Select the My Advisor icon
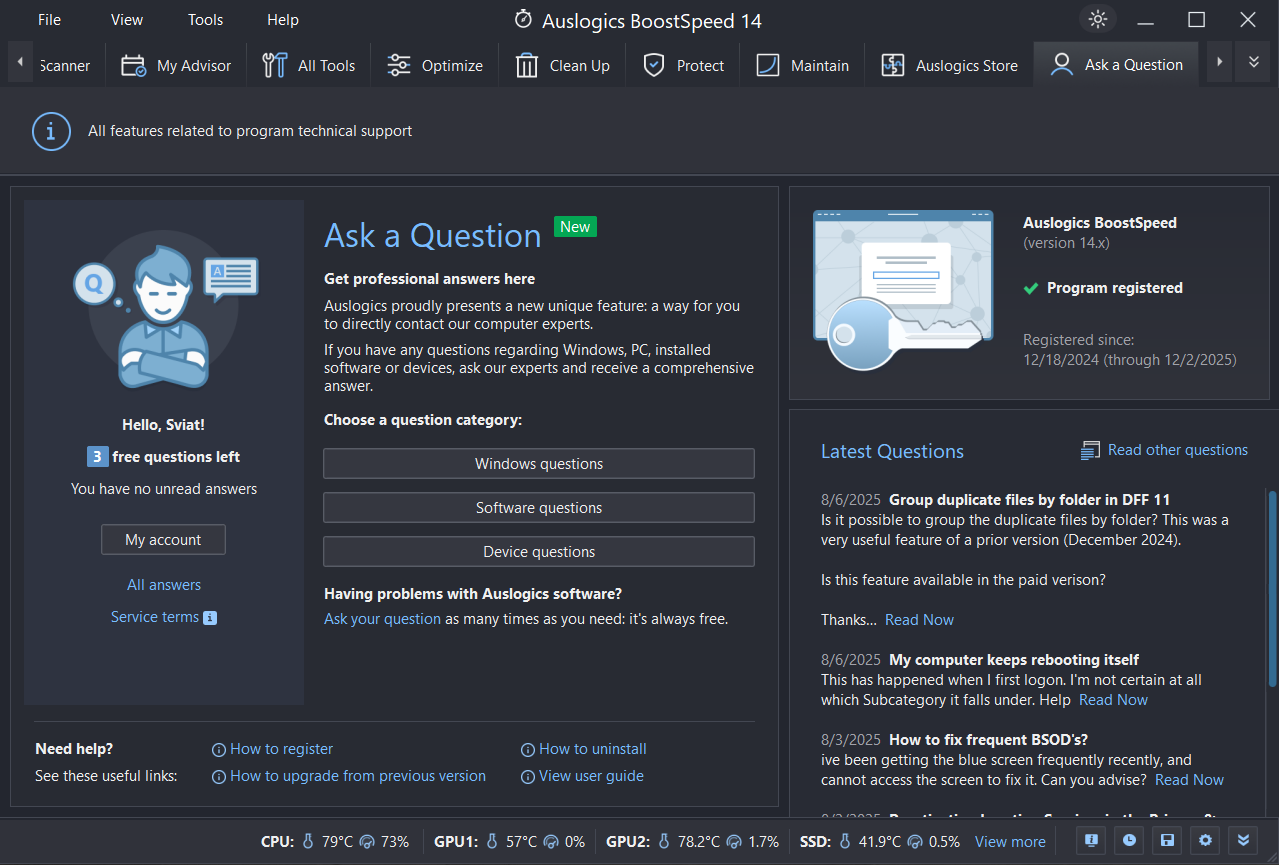Image resolution: width=1279 pixels, height=865 pixels. (x=133, y=63)
